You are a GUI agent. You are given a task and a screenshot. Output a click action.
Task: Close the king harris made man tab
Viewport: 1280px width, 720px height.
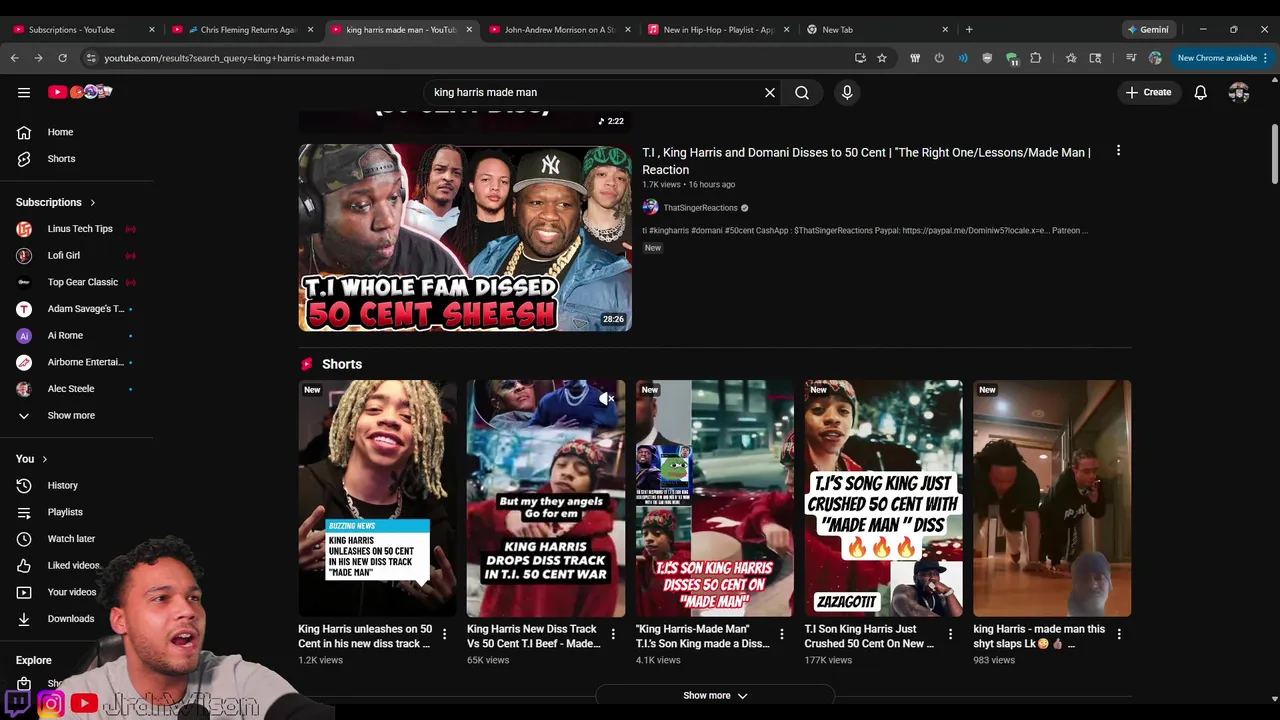(x=468, y=30)
